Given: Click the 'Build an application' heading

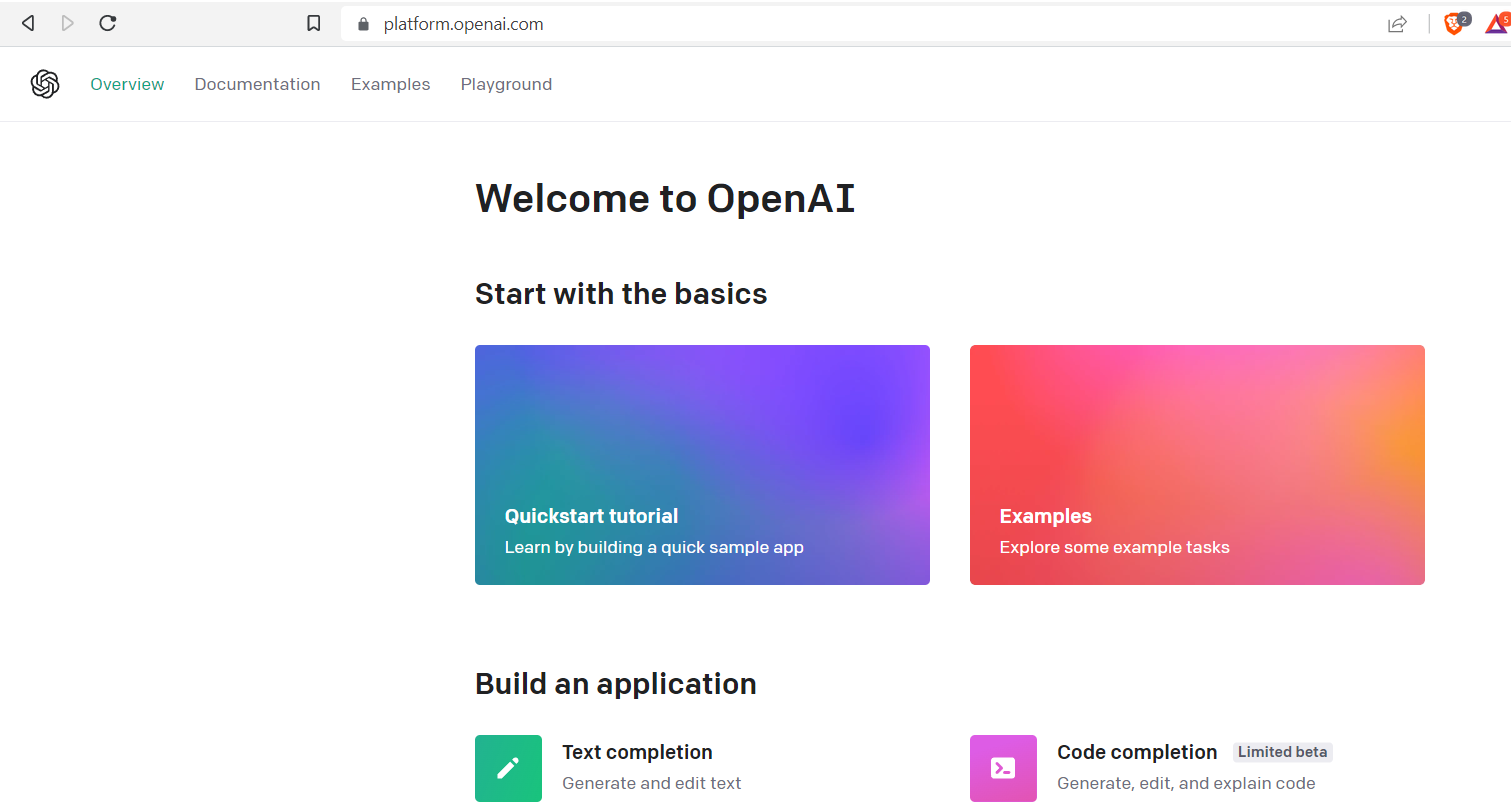Looking at the screenshot, I should [616, 683].
